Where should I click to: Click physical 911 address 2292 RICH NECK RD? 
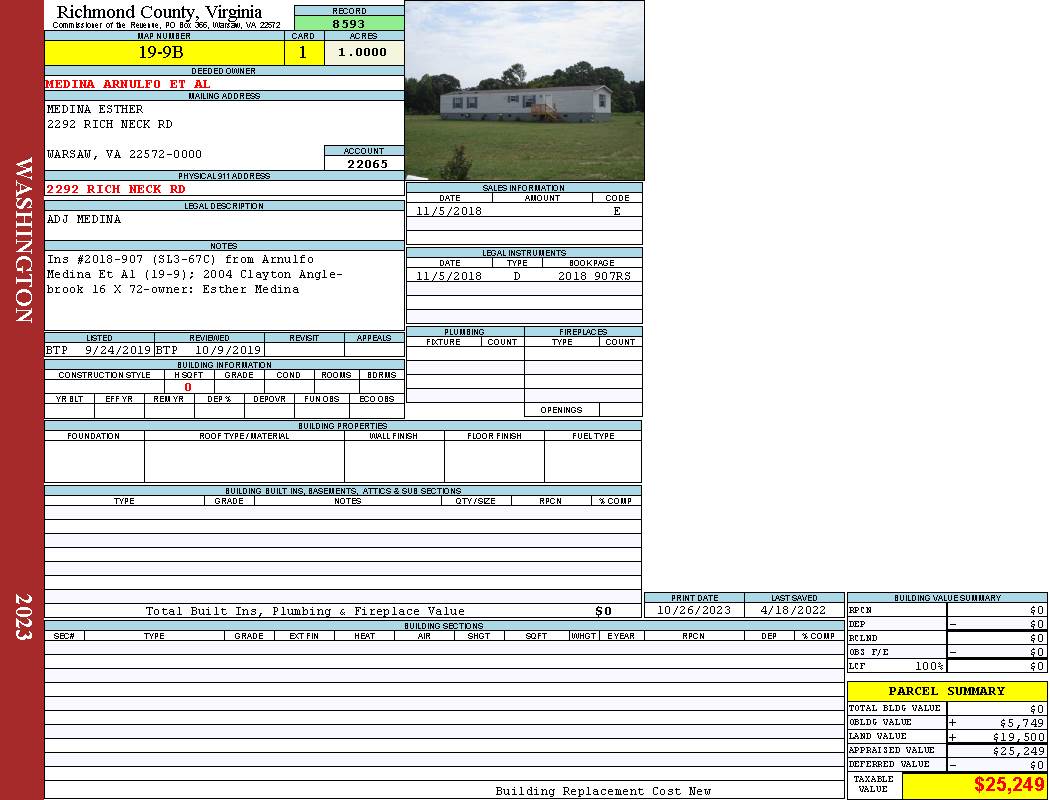(116, 189)
